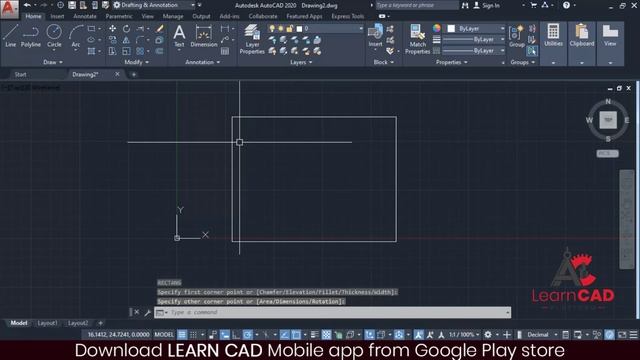
Task: Select the Text annotation tool
Action: [x=179, y=36]
